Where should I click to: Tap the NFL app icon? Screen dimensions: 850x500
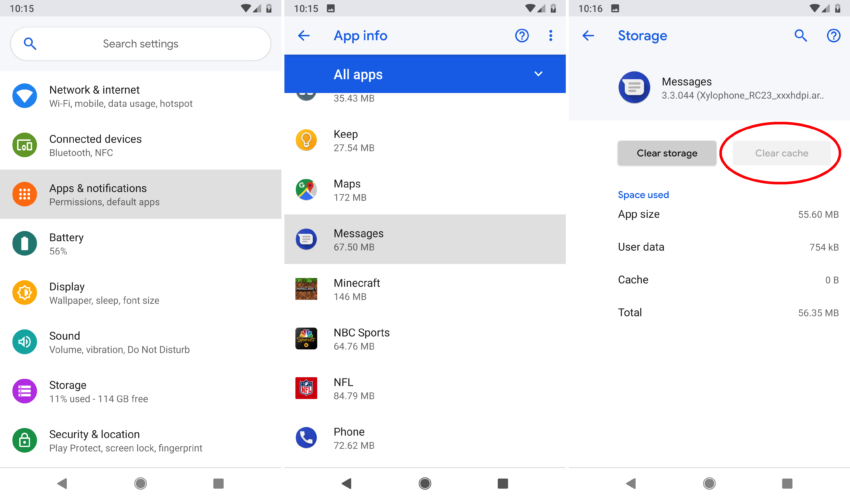(306, 388)
